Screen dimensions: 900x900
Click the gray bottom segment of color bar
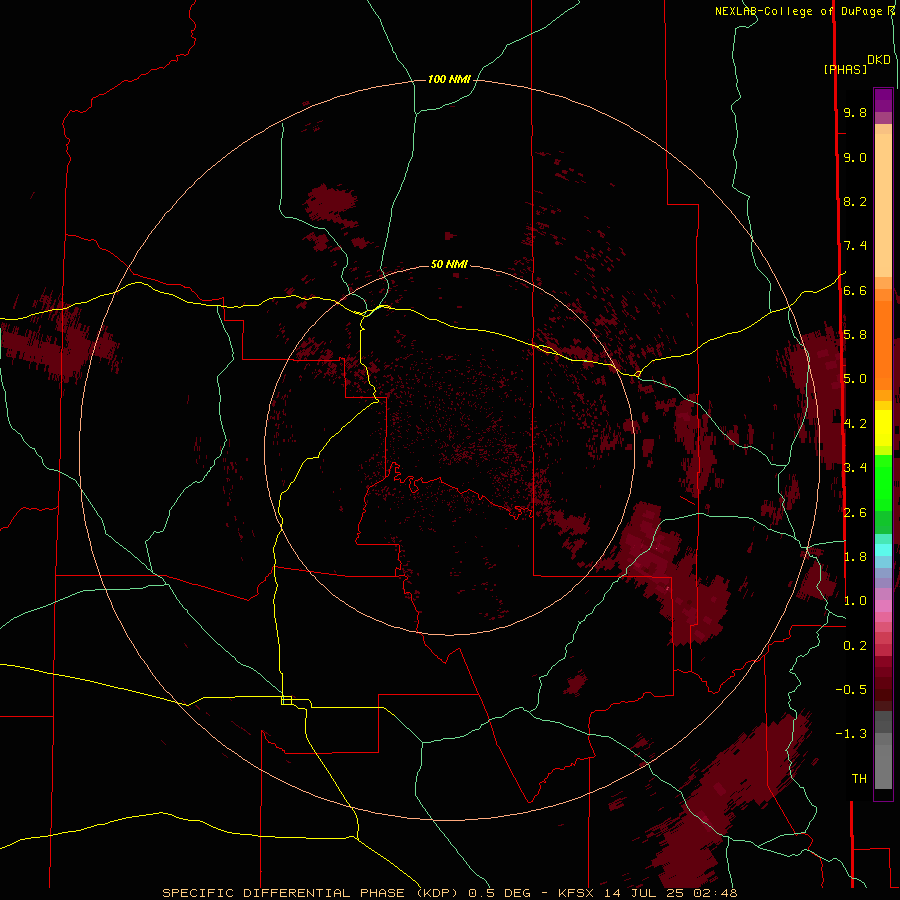883,761
